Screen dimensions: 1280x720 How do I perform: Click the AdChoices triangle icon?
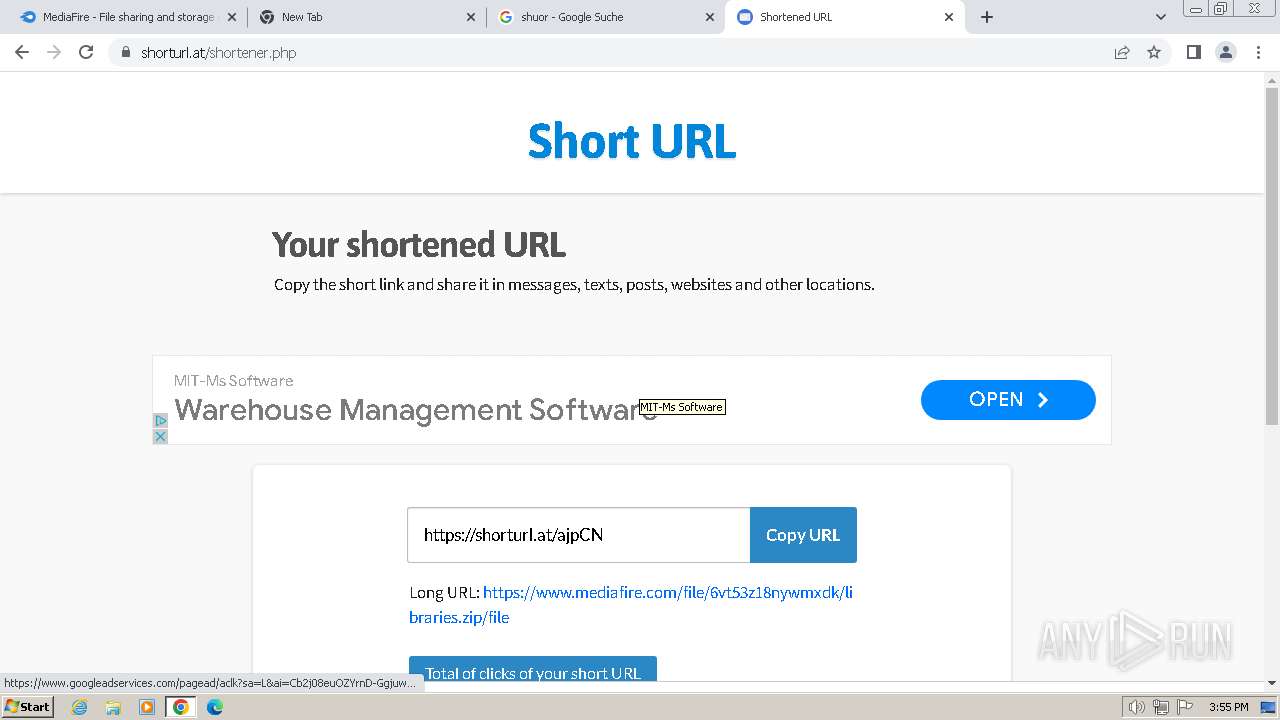click(160, 421)
